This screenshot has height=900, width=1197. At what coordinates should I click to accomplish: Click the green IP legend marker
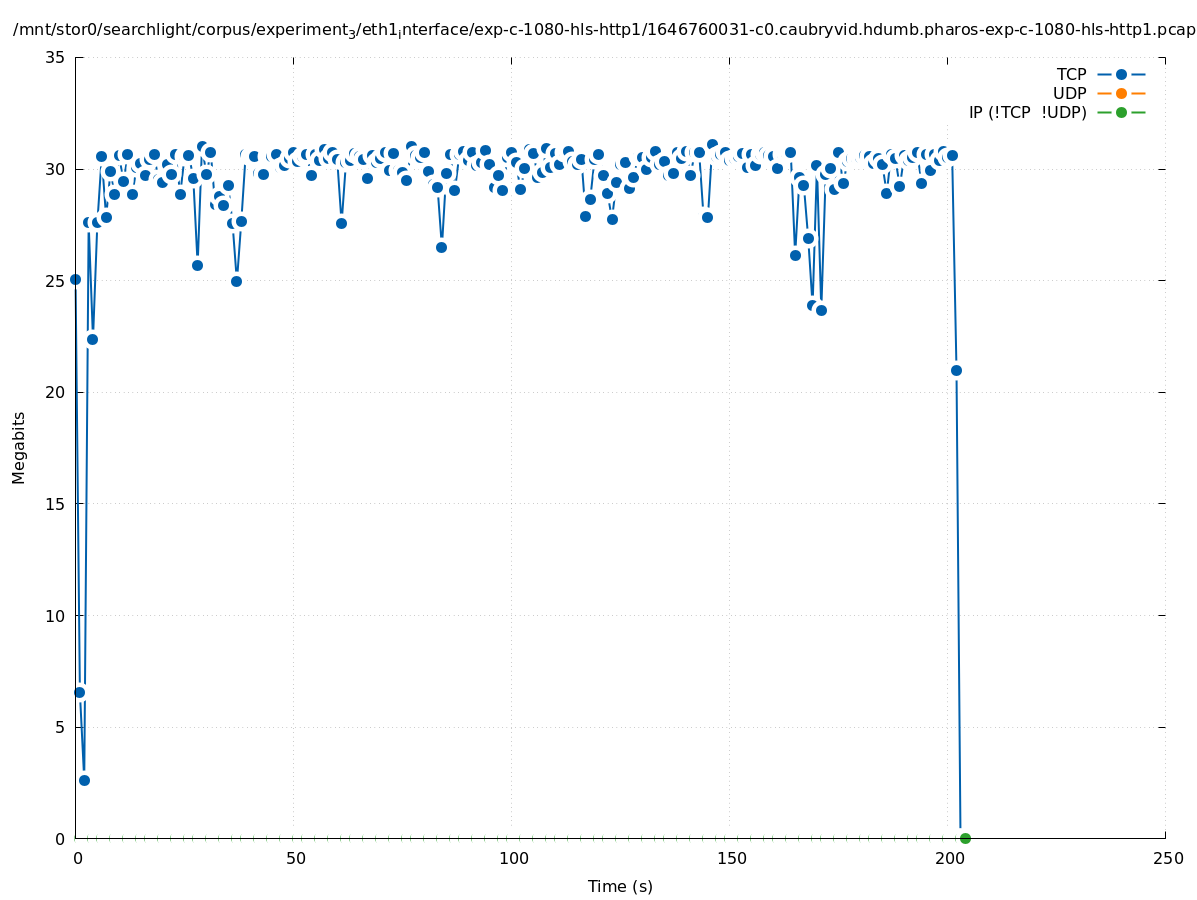coord(1121,112)
